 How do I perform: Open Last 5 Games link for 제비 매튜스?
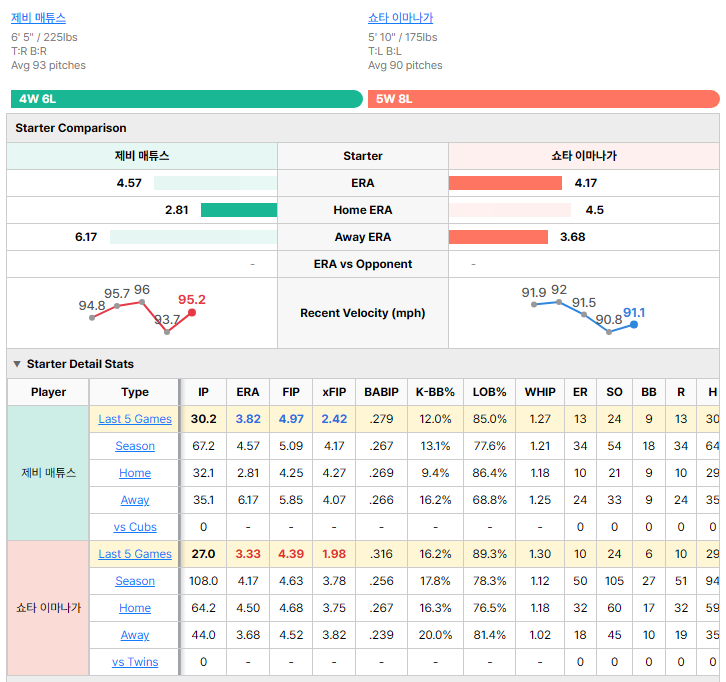coord(135,419)
